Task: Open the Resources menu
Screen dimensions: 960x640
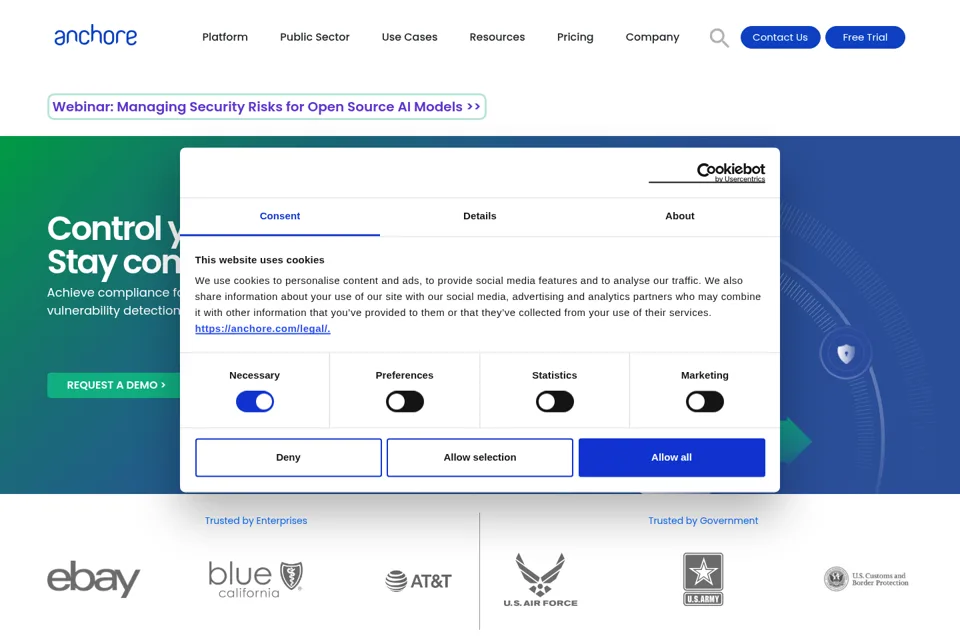Action: pyautogui.click(x=497, y=37)
